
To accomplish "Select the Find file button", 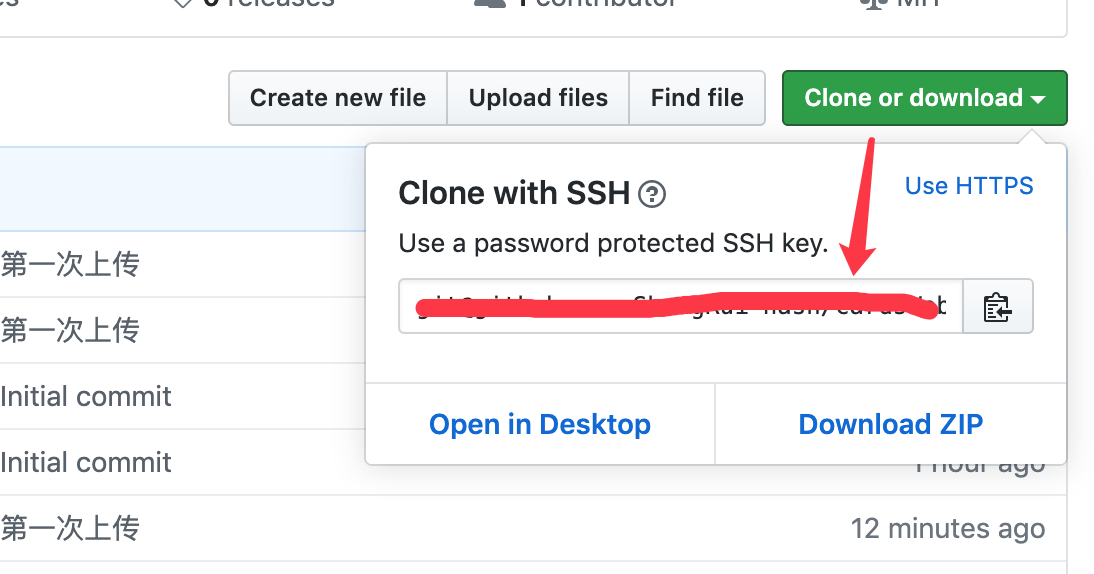I will [x=697, y=98].
